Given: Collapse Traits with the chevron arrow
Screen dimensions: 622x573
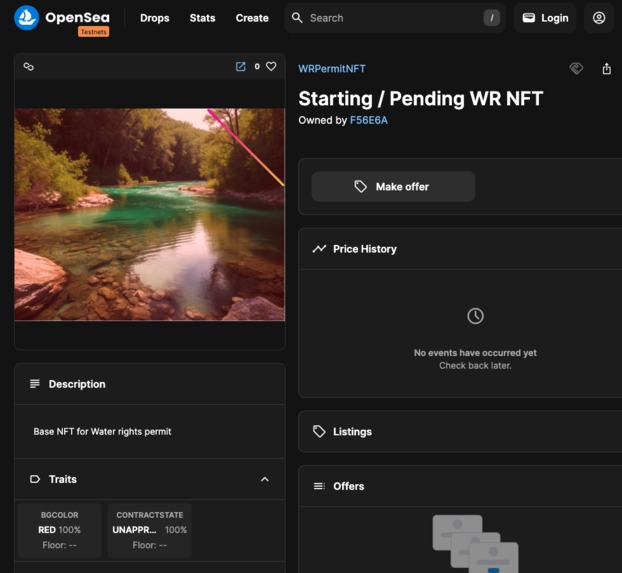Looking at the screenshot, I should pos(265,479).
